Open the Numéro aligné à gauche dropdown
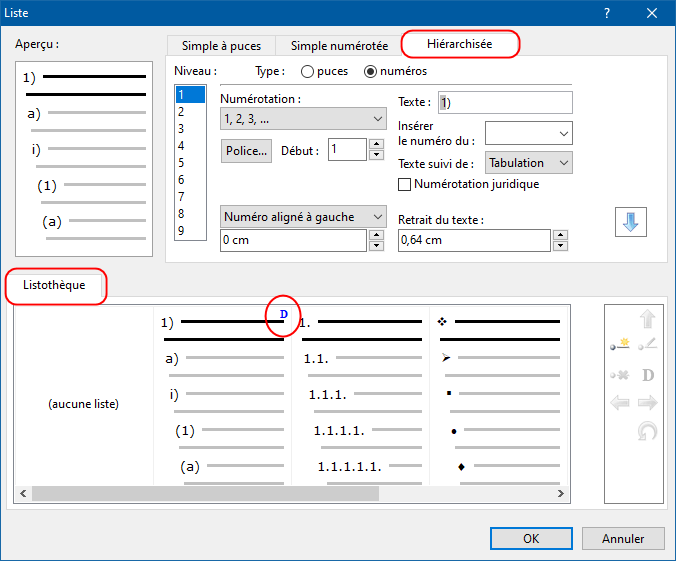Screen dimensions: 676x561 (303, 216)
